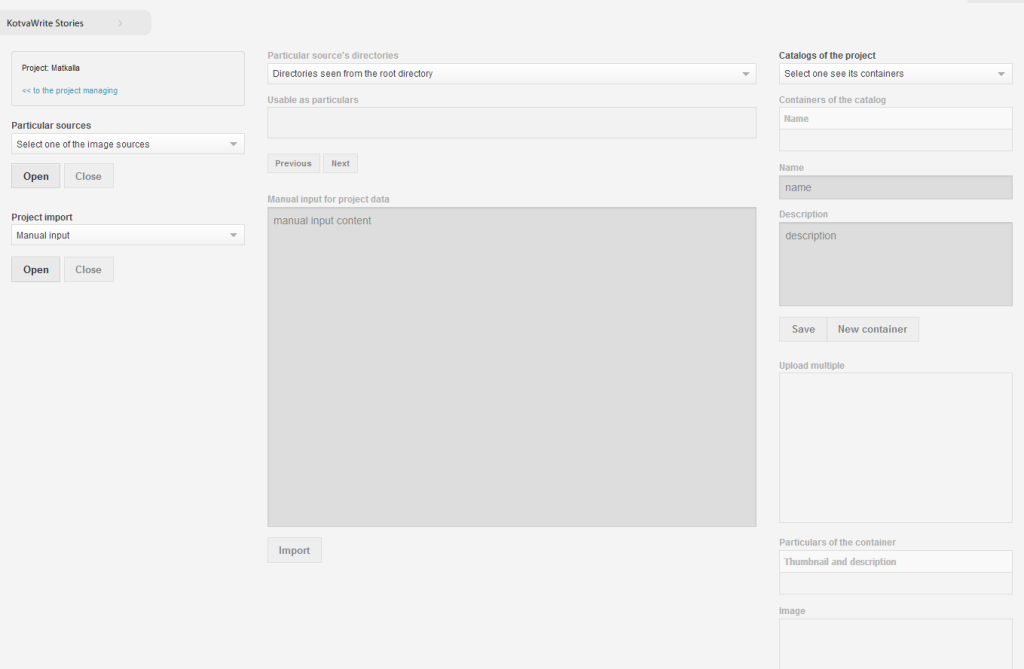Focus the manual input content text area
The width and height of the screenshot is (1024, 669).
[511, 367]
